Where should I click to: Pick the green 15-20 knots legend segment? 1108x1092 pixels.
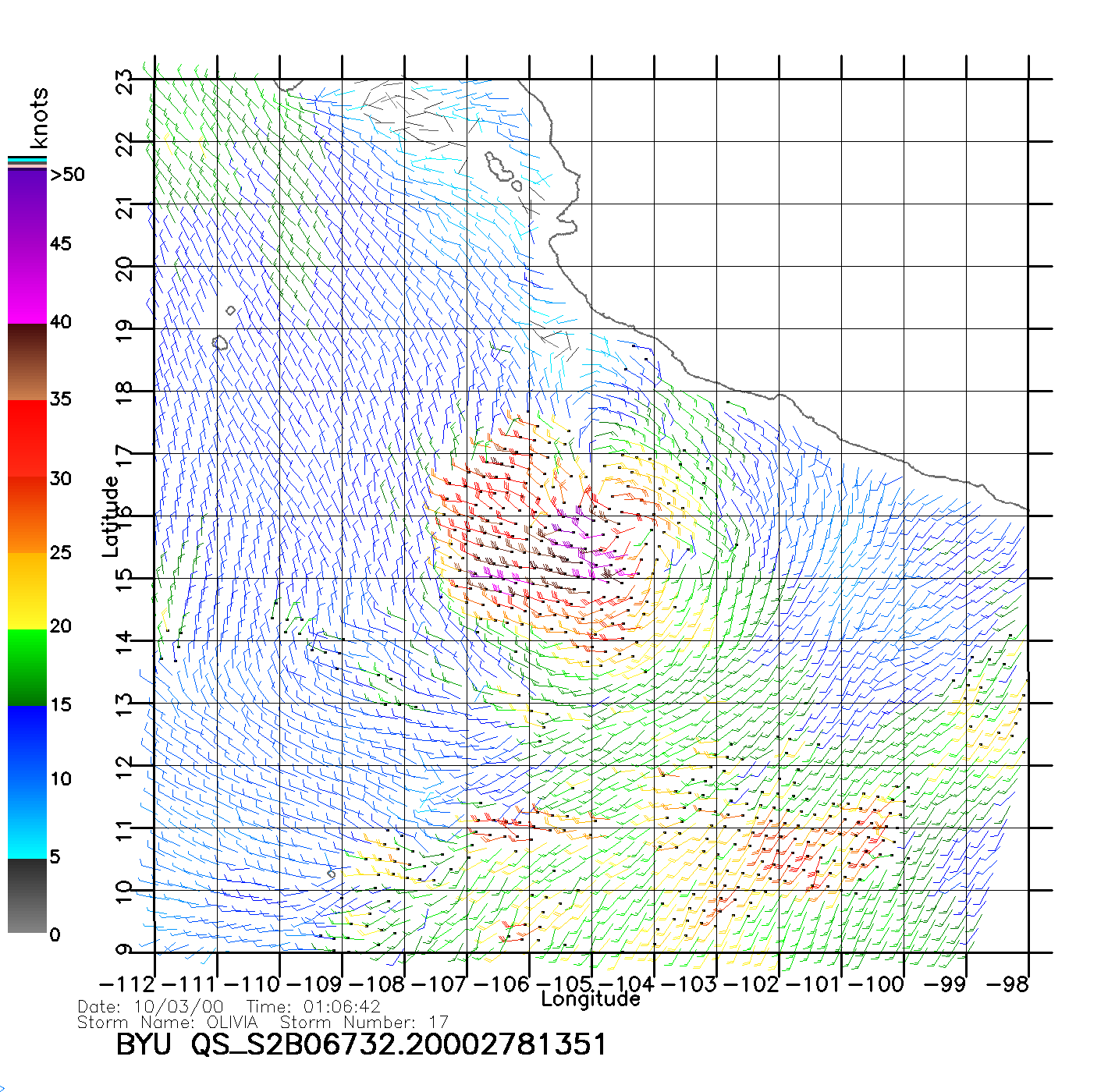27,667
